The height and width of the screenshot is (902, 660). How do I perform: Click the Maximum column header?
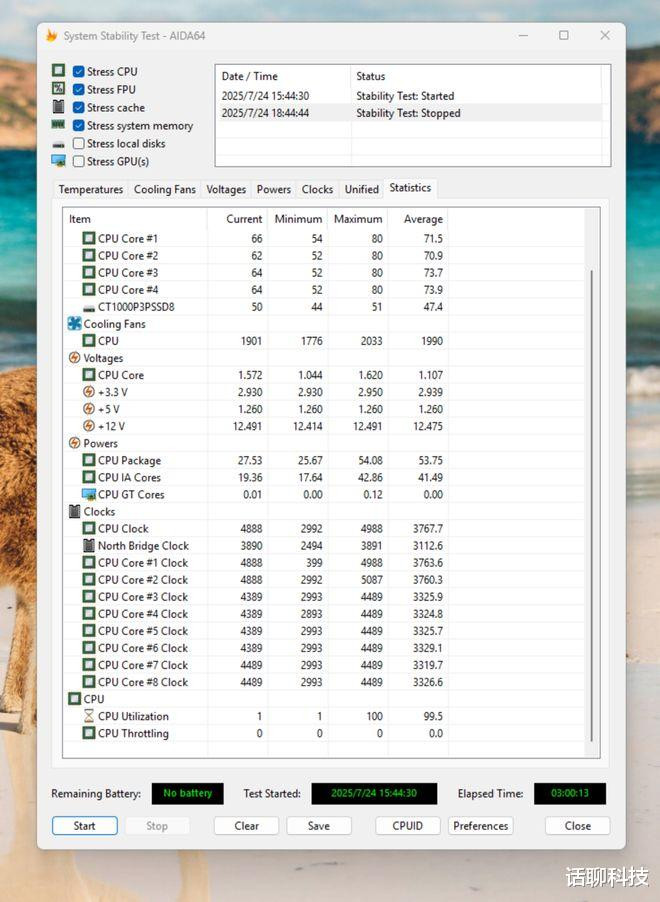point(358,219)
